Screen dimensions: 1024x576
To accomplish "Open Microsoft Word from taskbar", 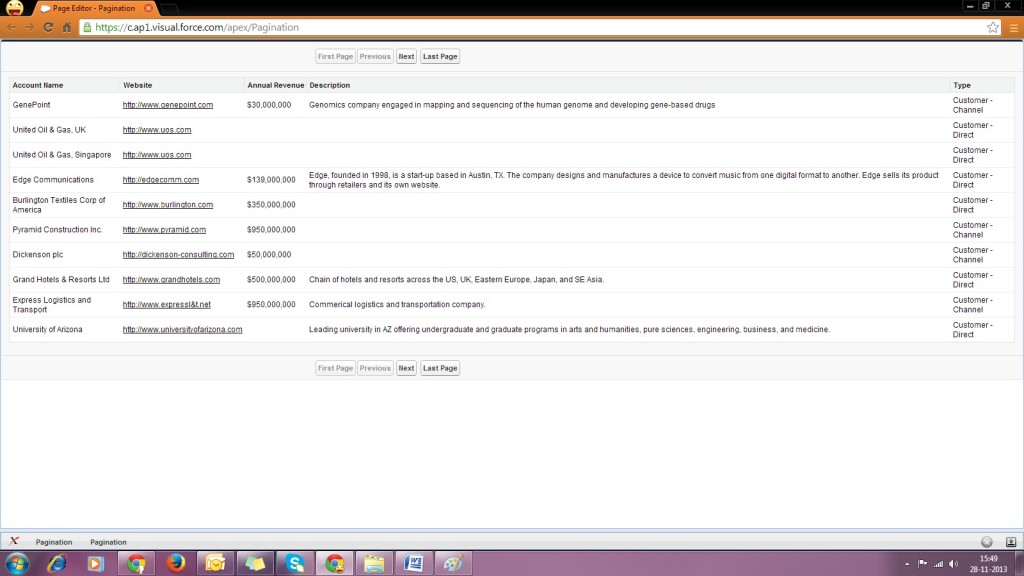I will coord(414,563).
